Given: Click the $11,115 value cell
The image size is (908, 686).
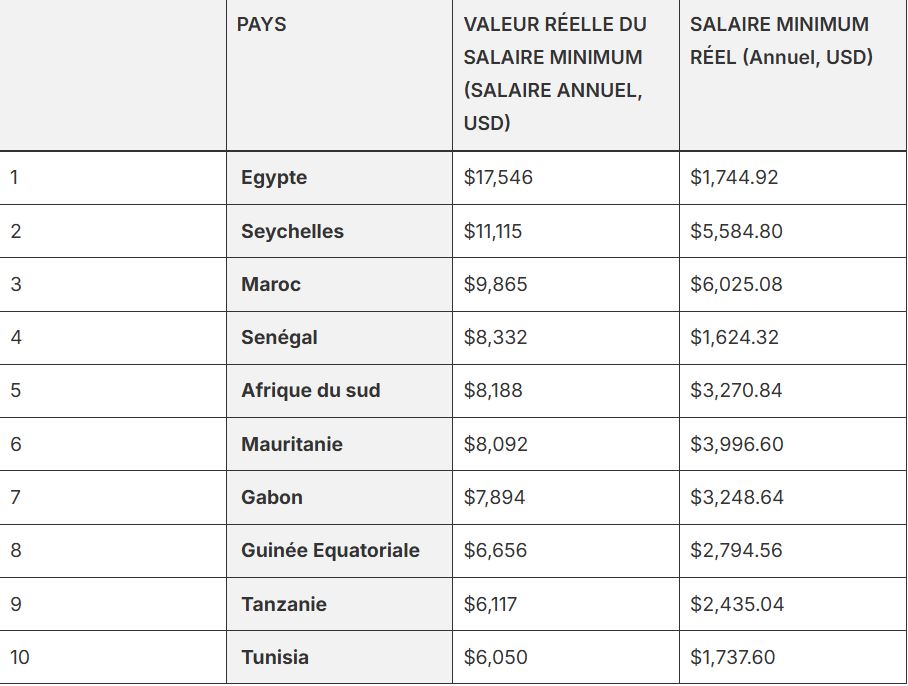Looking at the screenshot, I should [493, 231].
